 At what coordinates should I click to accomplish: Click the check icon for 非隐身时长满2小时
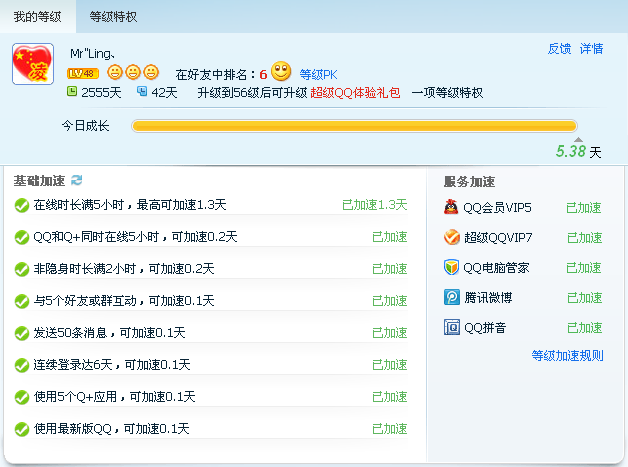point(22,270)
